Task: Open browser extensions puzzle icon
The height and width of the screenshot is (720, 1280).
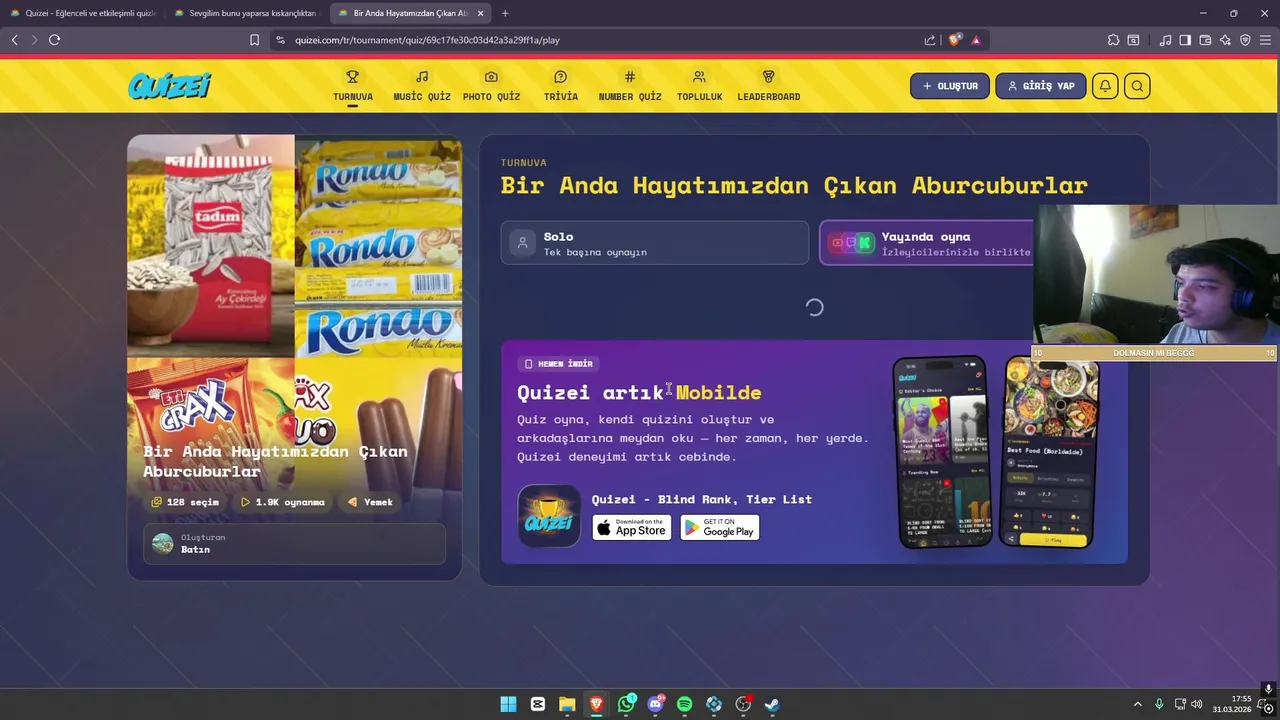Action: (1113, 40)
